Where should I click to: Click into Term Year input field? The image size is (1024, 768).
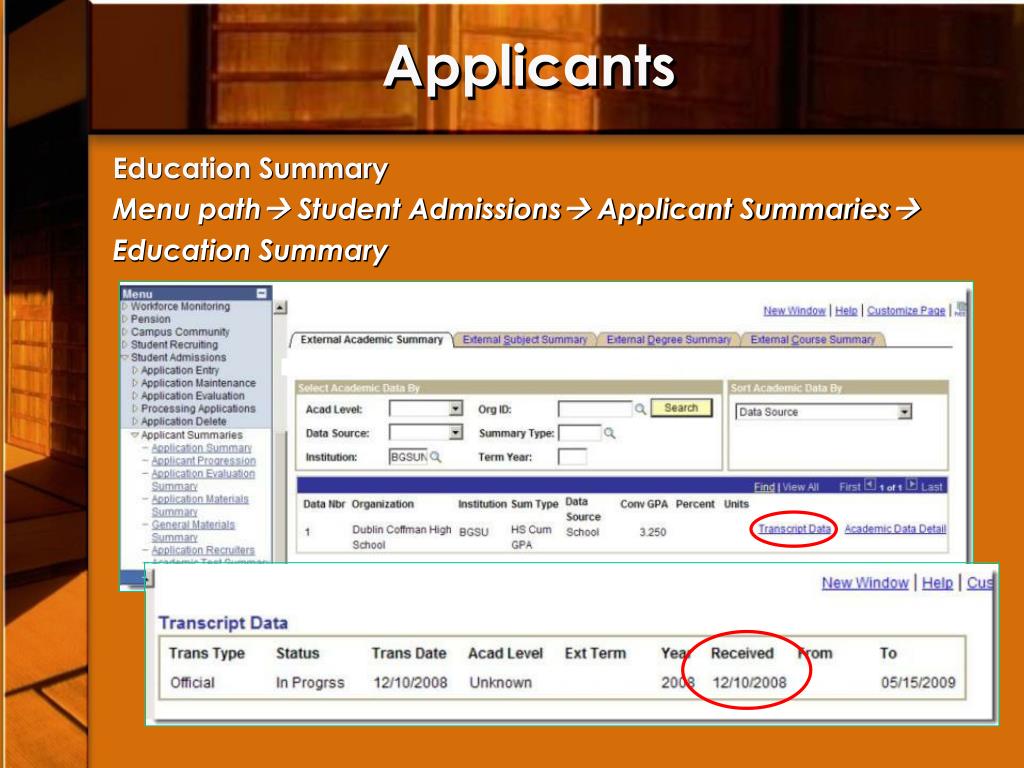(572, 457)
